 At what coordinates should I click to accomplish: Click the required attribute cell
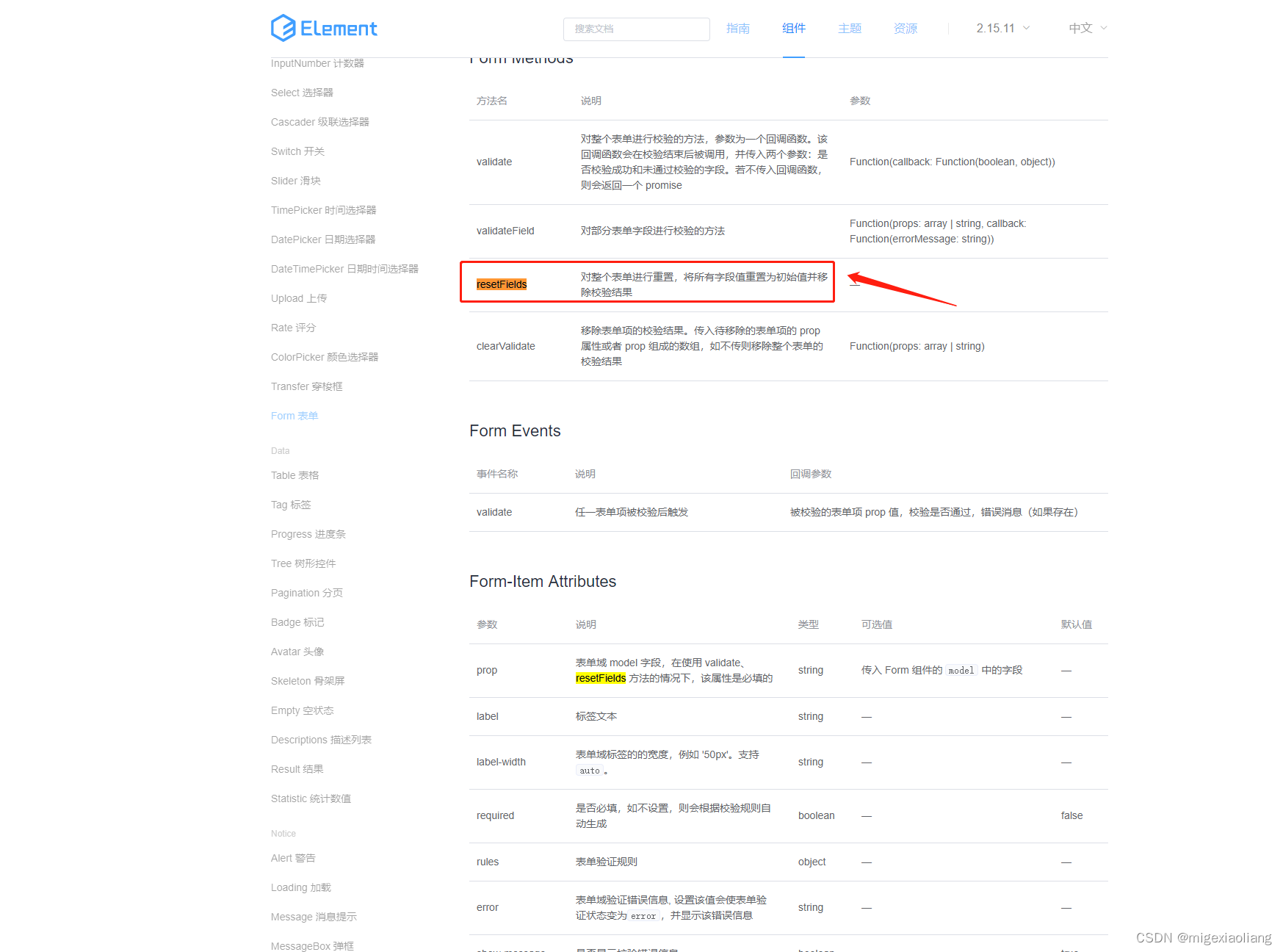495,815
